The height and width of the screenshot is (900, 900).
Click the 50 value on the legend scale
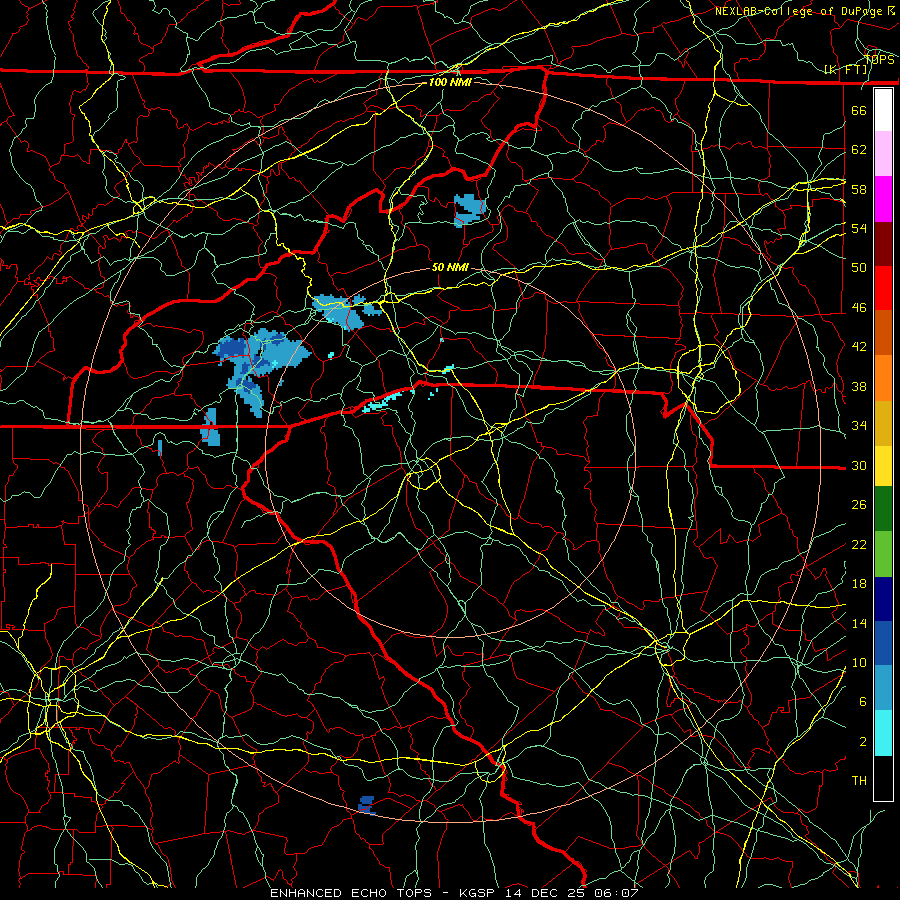[x=859, y=267]
